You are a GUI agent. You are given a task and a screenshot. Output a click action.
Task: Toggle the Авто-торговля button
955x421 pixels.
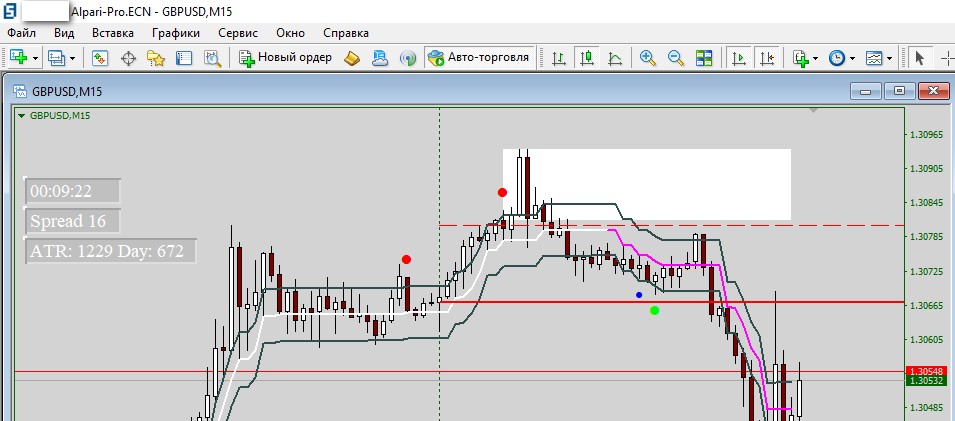coord(479,58)
